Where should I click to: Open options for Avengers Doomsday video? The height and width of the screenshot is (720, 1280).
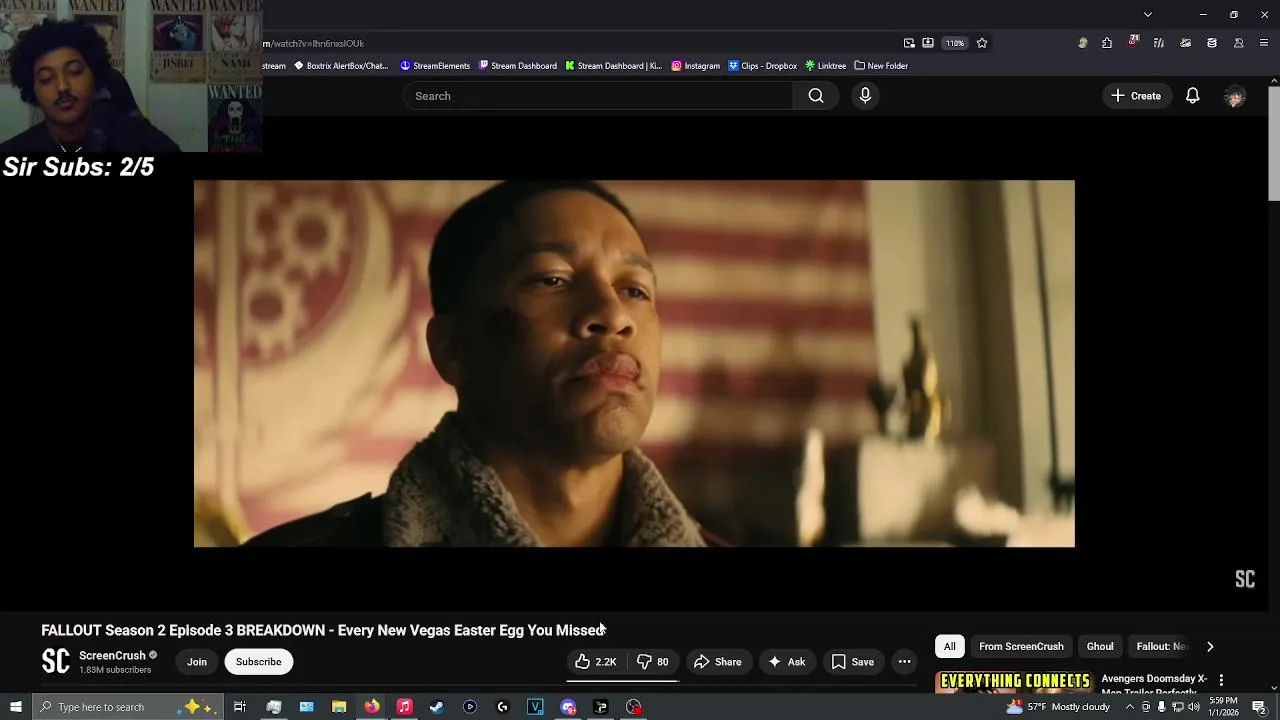coord(1221,680)
